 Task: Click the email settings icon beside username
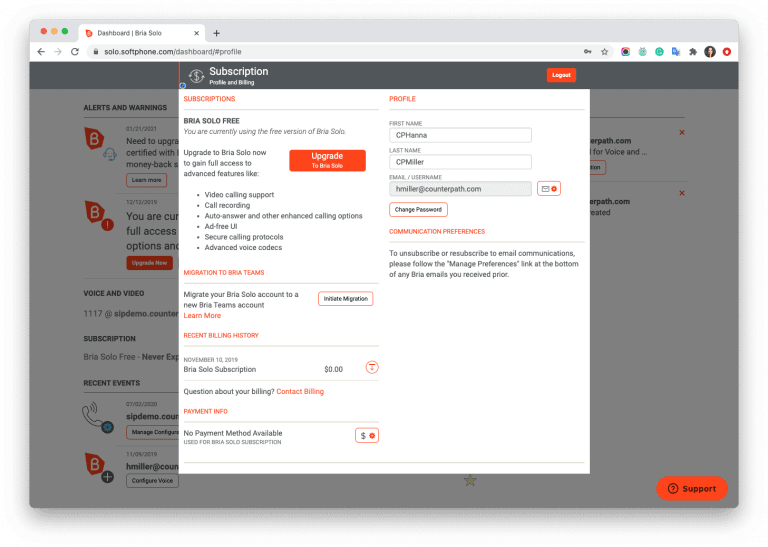click(x=548, y=188)
